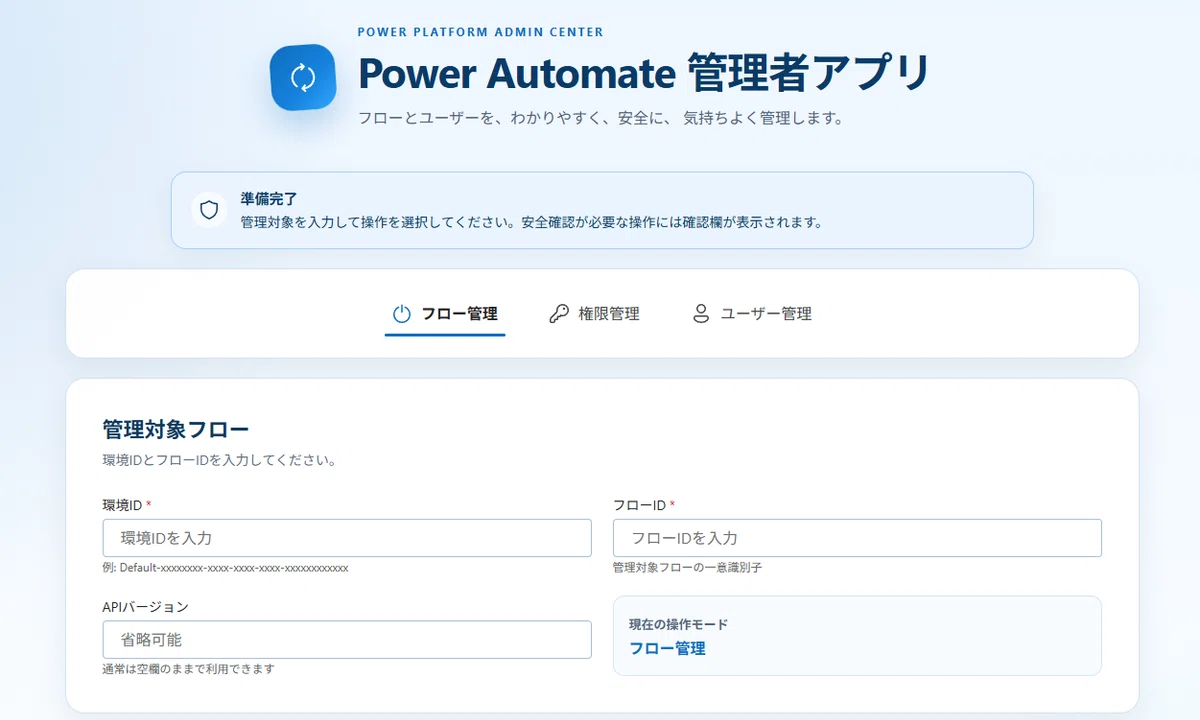Click the Power Automate 管理者アプリ title
The image size is (1200, 720).
645,73
